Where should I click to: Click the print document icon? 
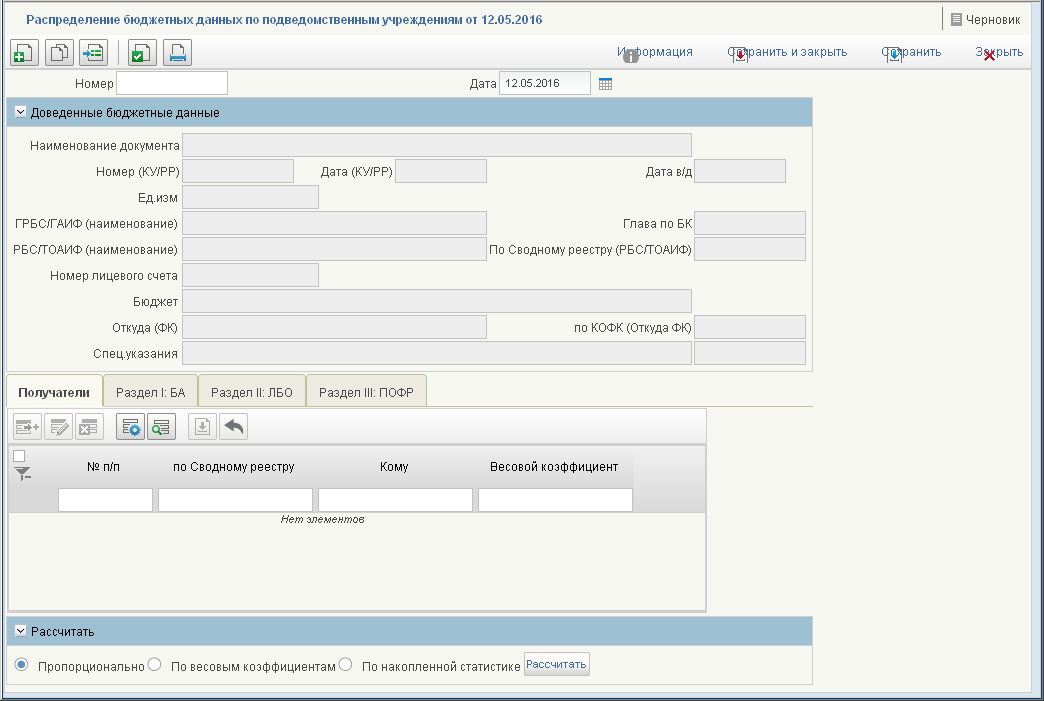pyautogui.click(x=177, y=53)
